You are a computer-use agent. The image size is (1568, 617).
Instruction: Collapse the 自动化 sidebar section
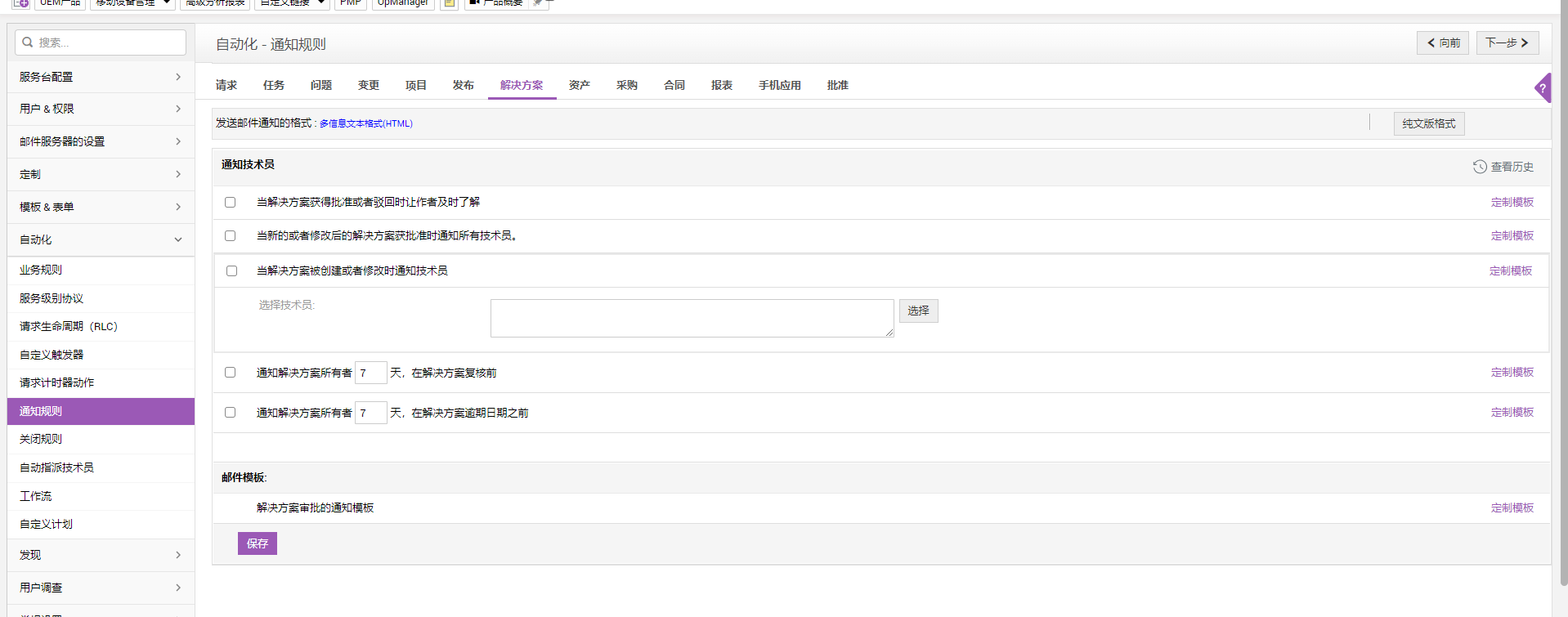101,239
